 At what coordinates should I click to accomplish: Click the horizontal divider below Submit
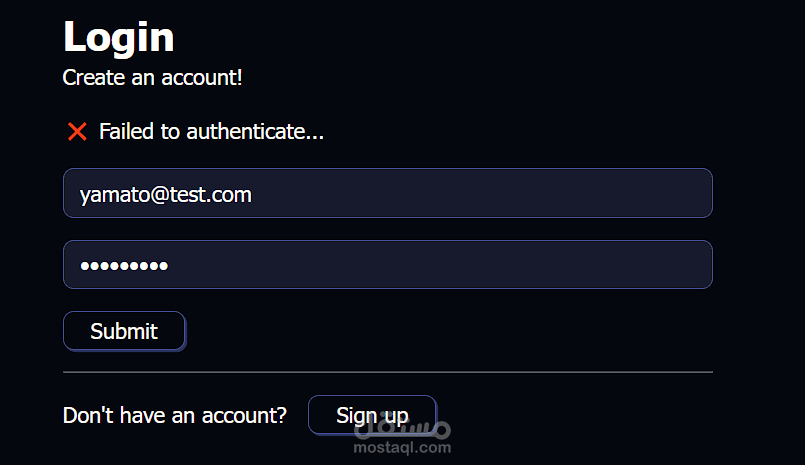point(387,372)
